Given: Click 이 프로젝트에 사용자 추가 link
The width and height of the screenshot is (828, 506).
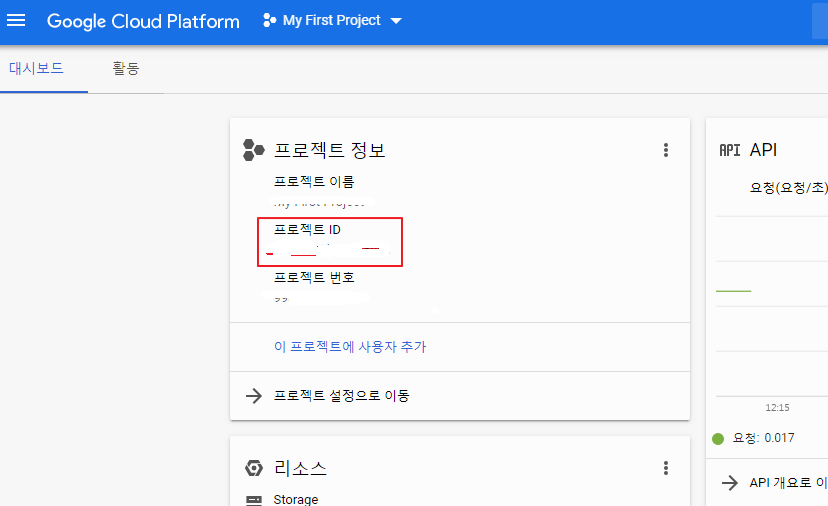Looking at the screenshot, I should [x=350, y=346].
